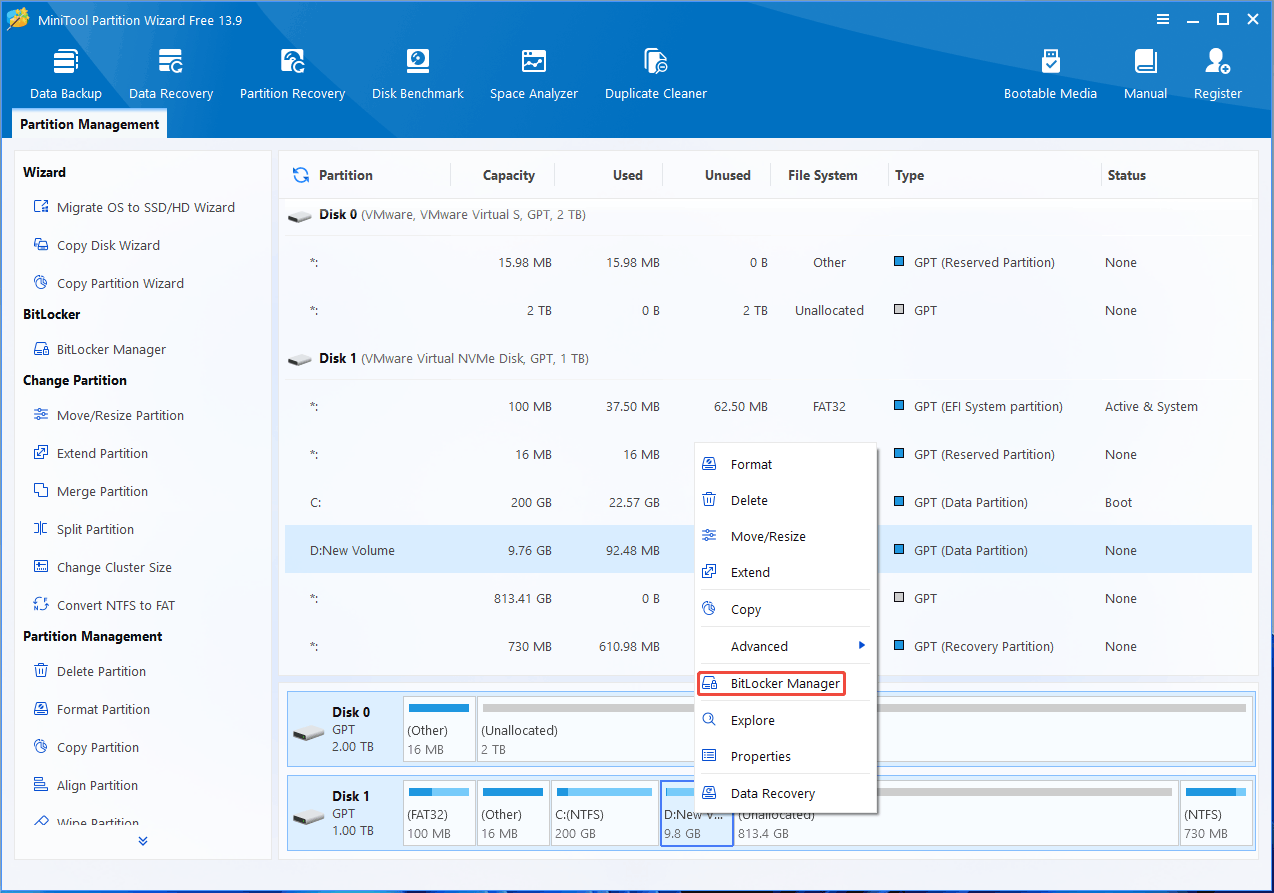Screen dimensions: 1274x893
Task: Select Merge Partition
Action: coord(90,491)
